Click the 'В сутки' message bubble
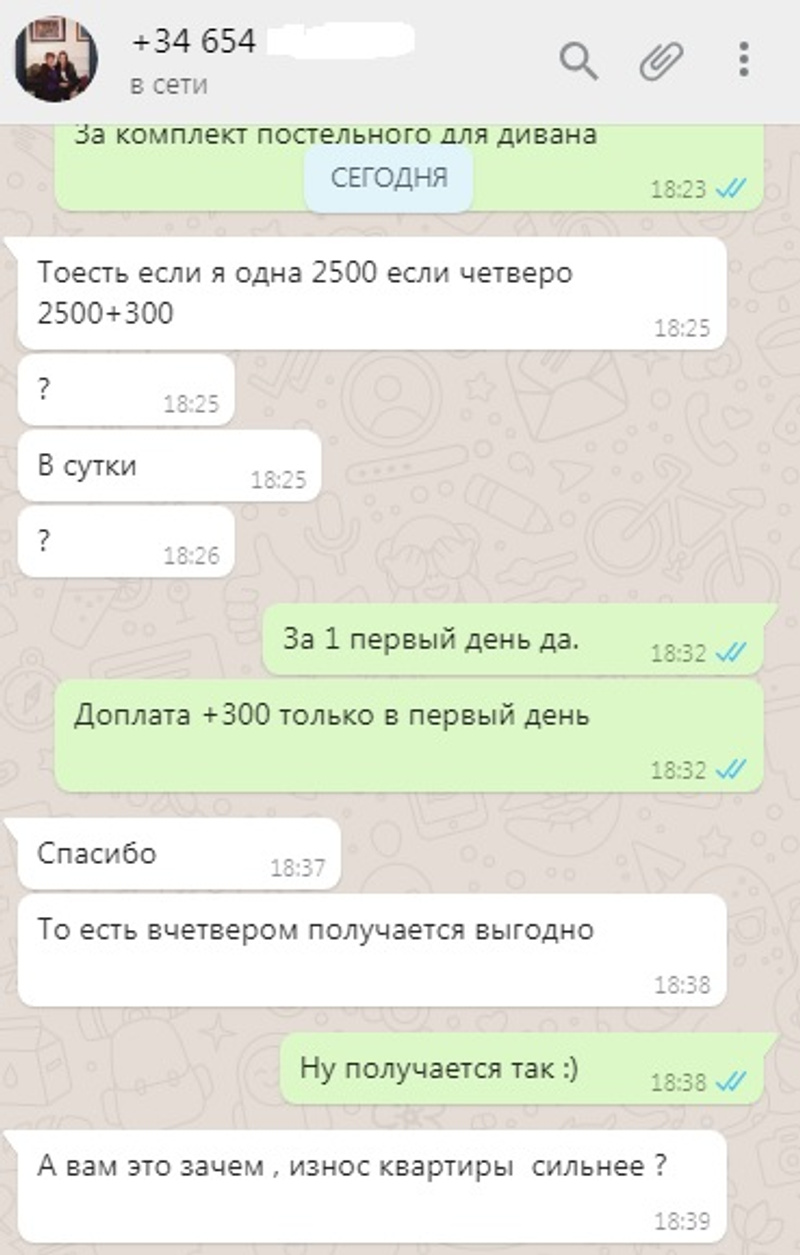The image size is (800, 1255). pyautogui.click(x=170, y=466)
